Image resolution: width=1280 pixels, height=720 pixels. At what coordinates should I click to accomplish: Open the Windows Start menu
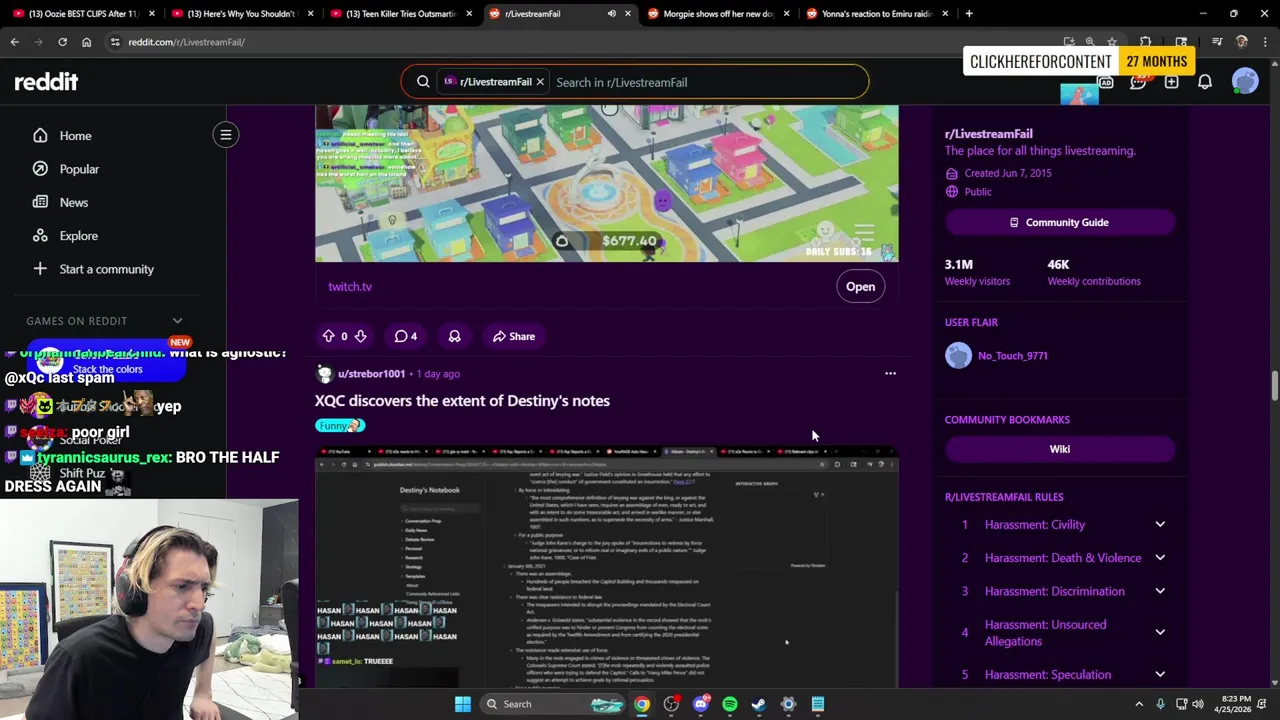coord(463,704)
